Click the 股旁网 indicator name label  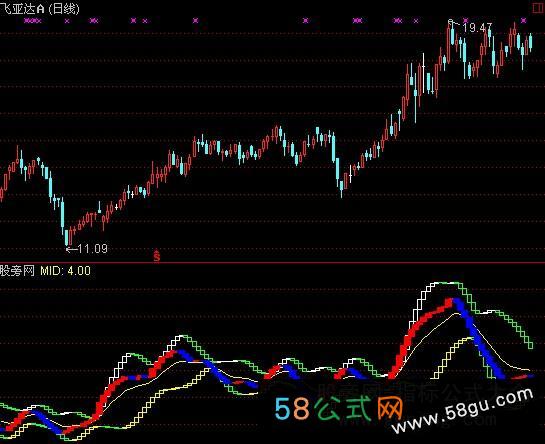pyautogui.click(x=17, y=271)
